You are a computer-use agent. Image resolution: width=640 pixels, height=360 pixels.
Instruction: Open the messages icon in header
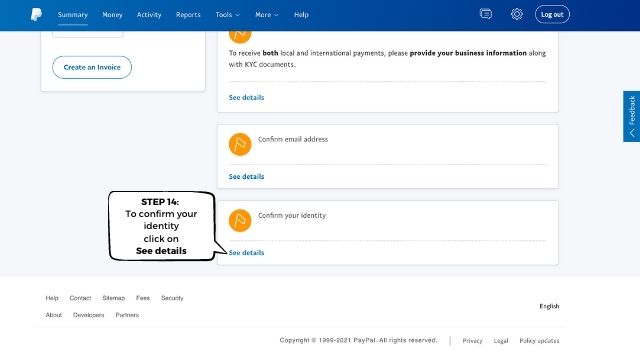tap(486, 14)
